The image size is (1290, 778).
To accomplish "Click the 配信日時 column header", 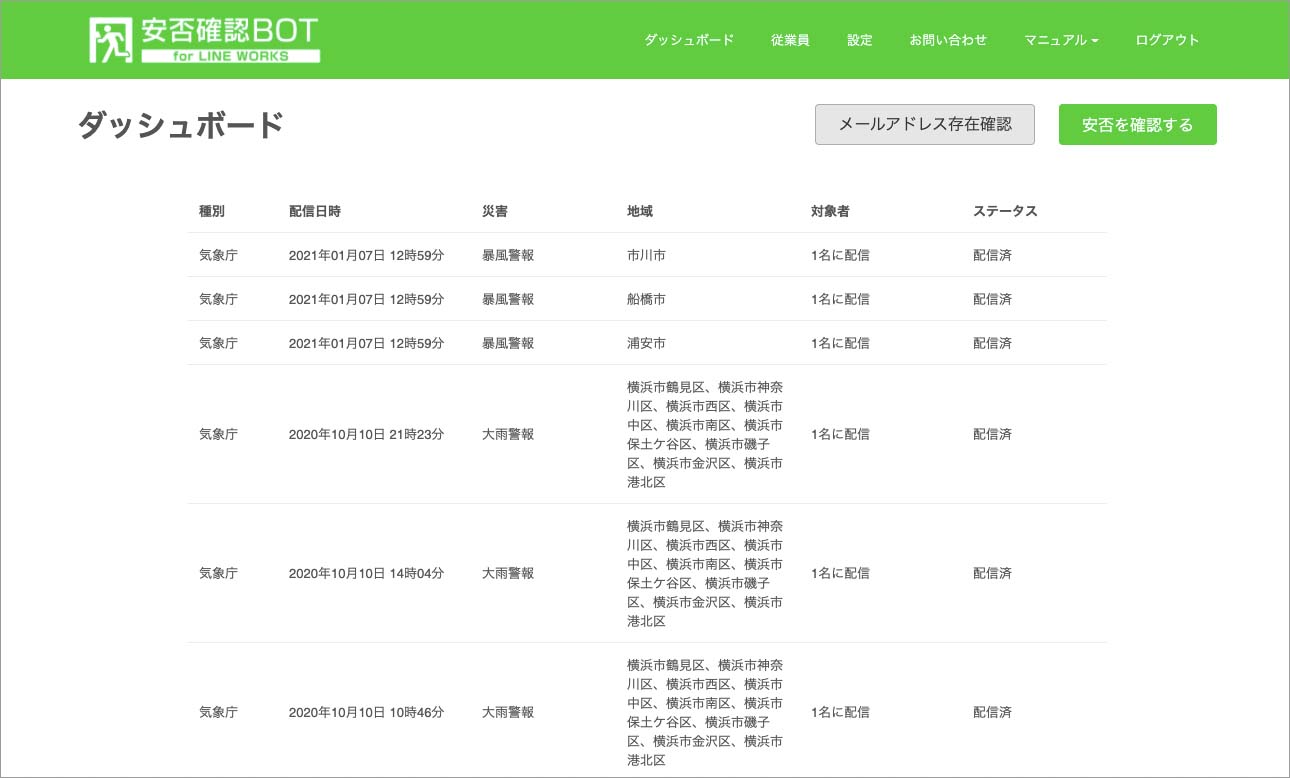I will click(314, 211).
